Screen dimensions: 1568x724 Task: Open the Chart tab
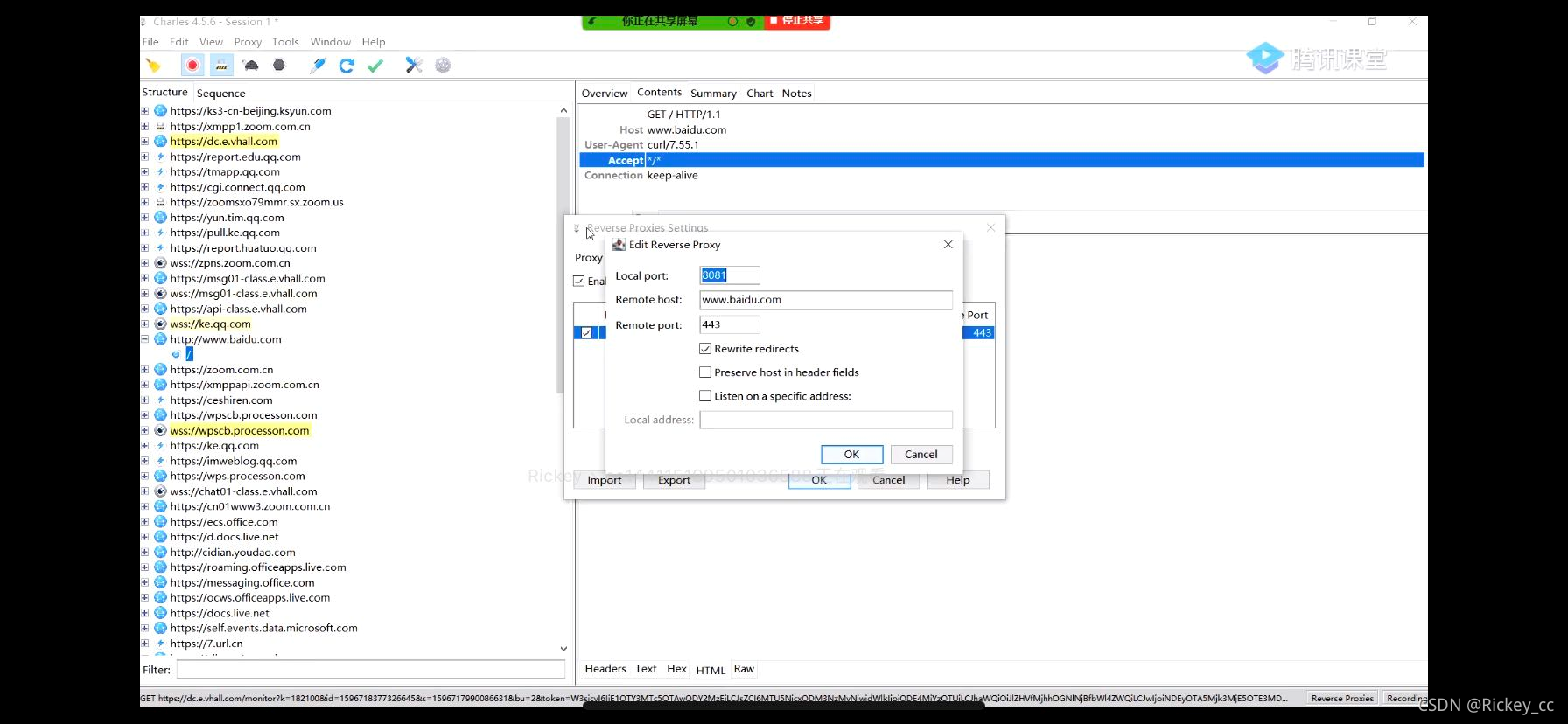759,94
